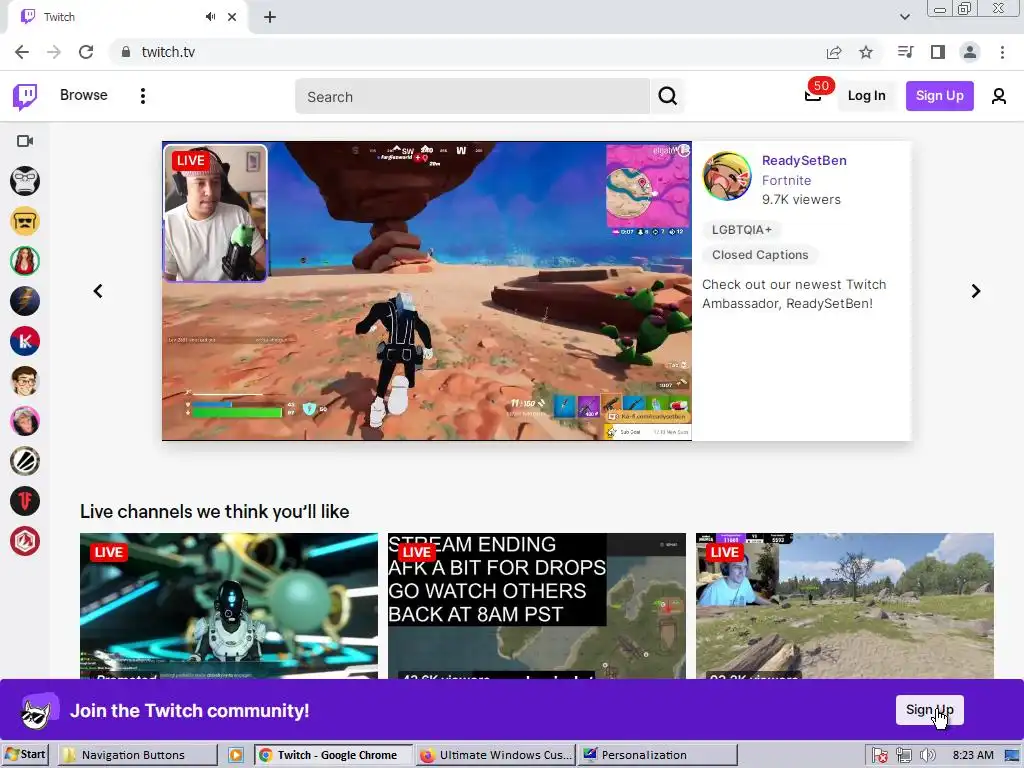Screen dimensions: 1024x768
Task: Click the 8:23 AM system clock
Action: [972, 755]
